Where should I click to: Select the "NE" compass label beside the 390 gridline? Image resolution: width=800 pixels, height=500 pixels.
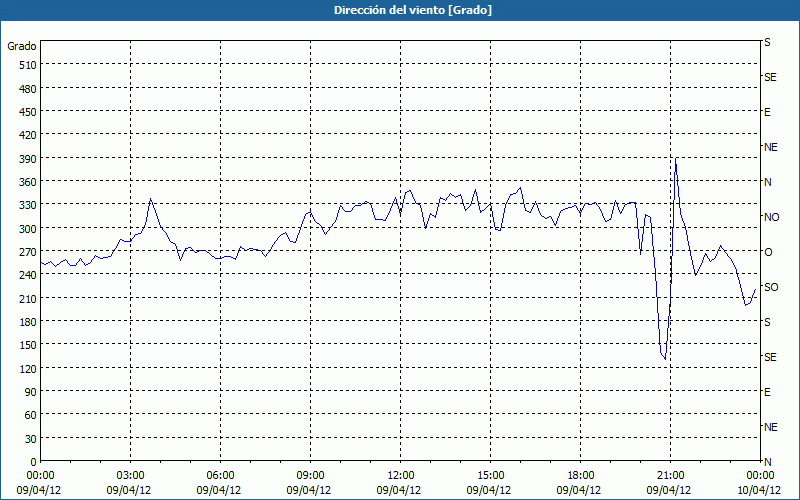point(770,147)
